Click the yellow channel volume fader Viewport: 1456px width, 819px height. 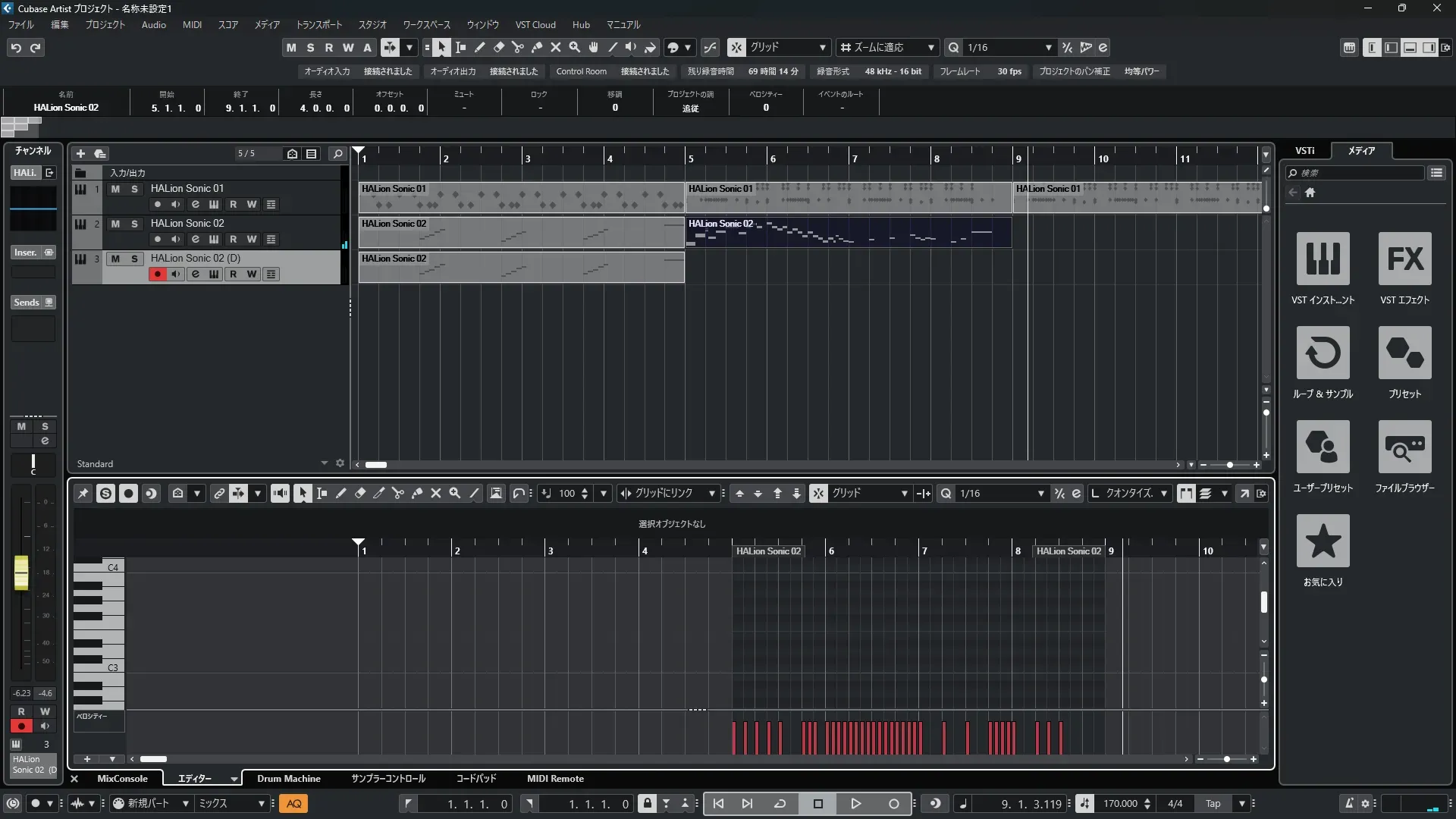coord(21,573)
